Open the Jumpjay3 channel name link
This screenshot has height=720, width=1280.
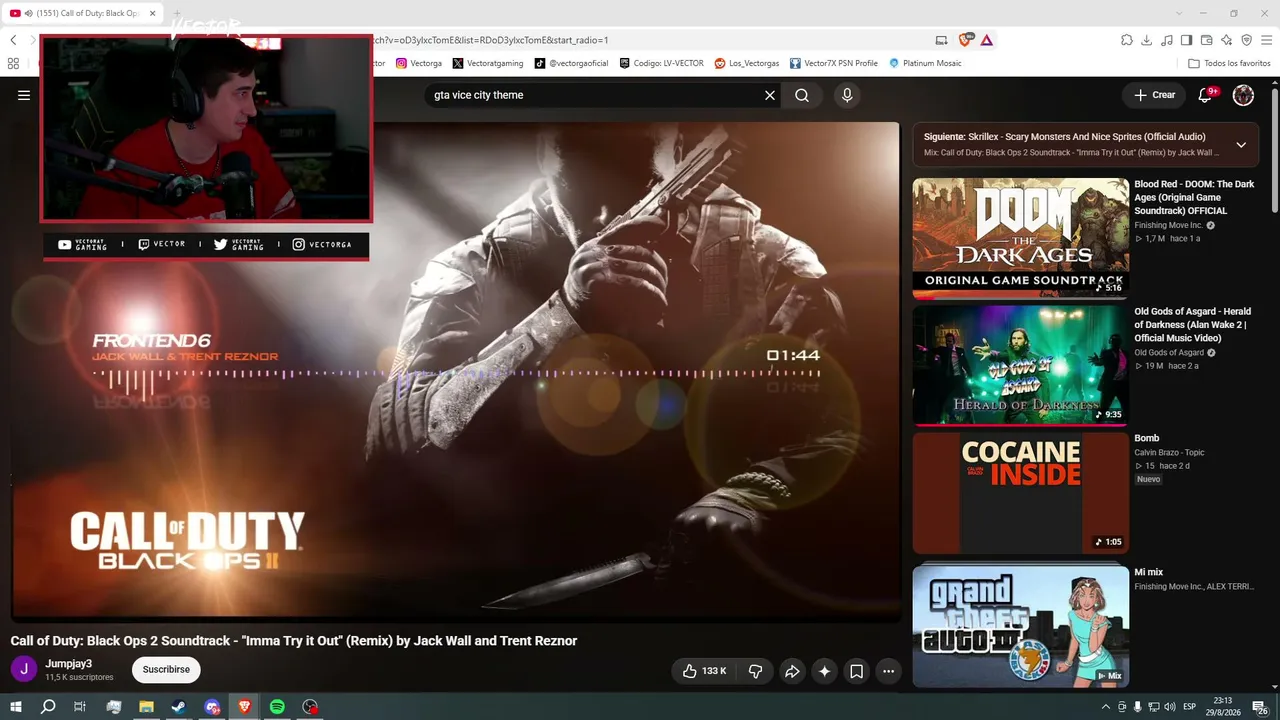[x=68, y=664]
